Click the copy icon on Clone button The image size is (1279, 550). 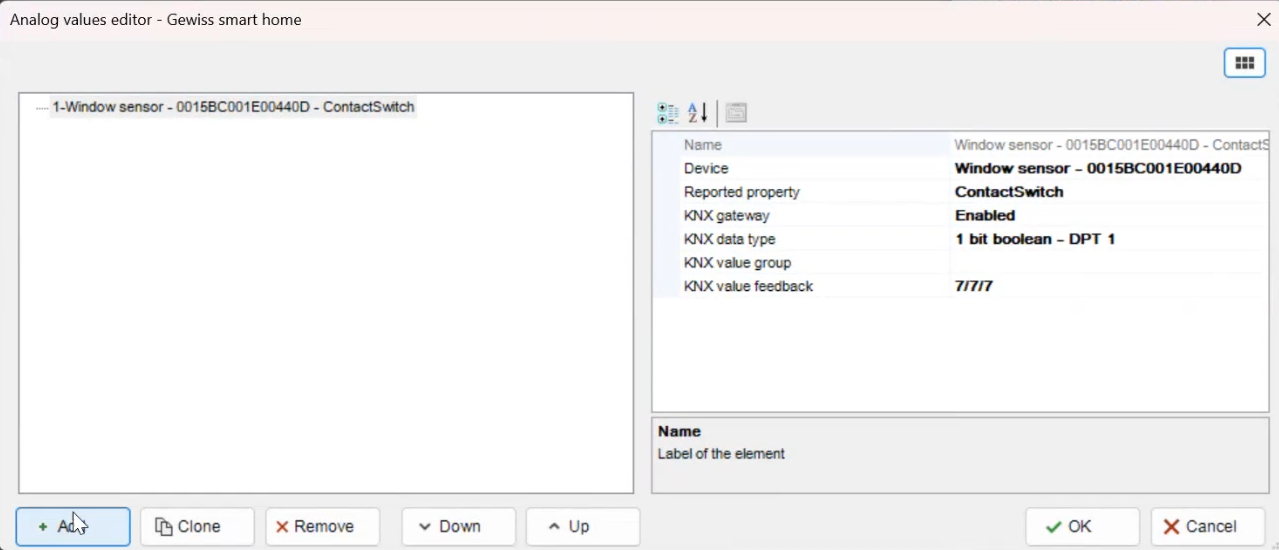coord(164,527)
